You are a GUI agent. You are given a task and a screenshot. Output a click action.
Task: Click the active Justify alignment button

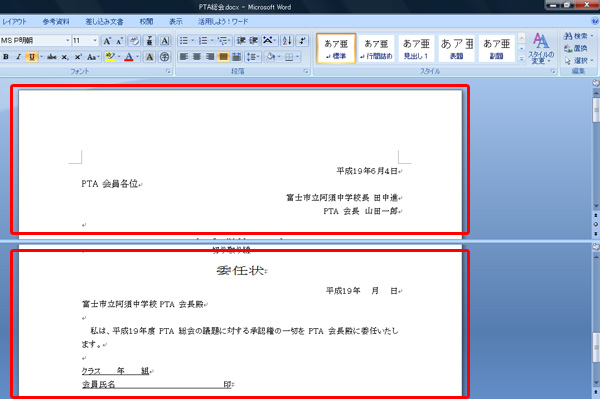(x=223, y=57)
